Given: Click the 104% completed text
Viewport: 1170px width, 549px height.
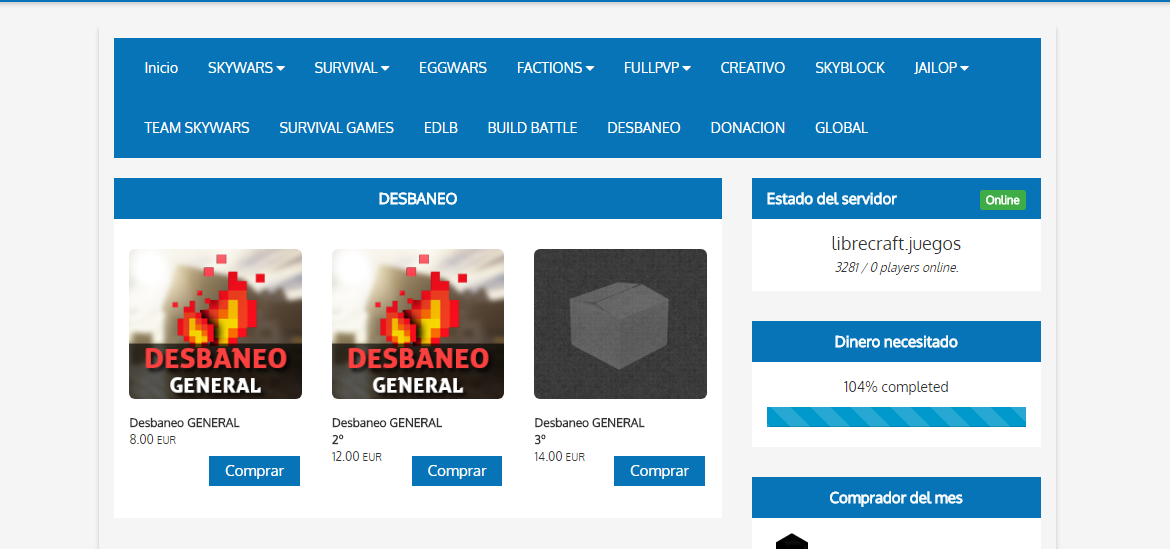Looking at the screenshot, I should [x=896, y=387].
